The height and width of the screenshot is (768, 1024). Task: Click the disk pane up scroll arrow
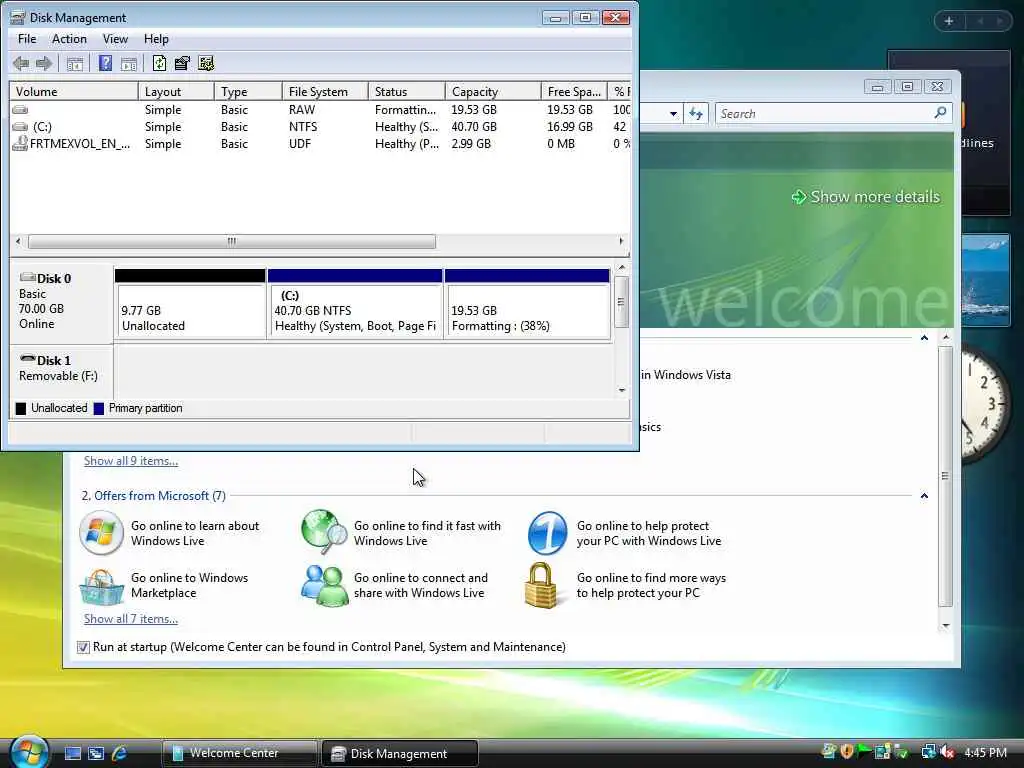(x=622, y=268)
